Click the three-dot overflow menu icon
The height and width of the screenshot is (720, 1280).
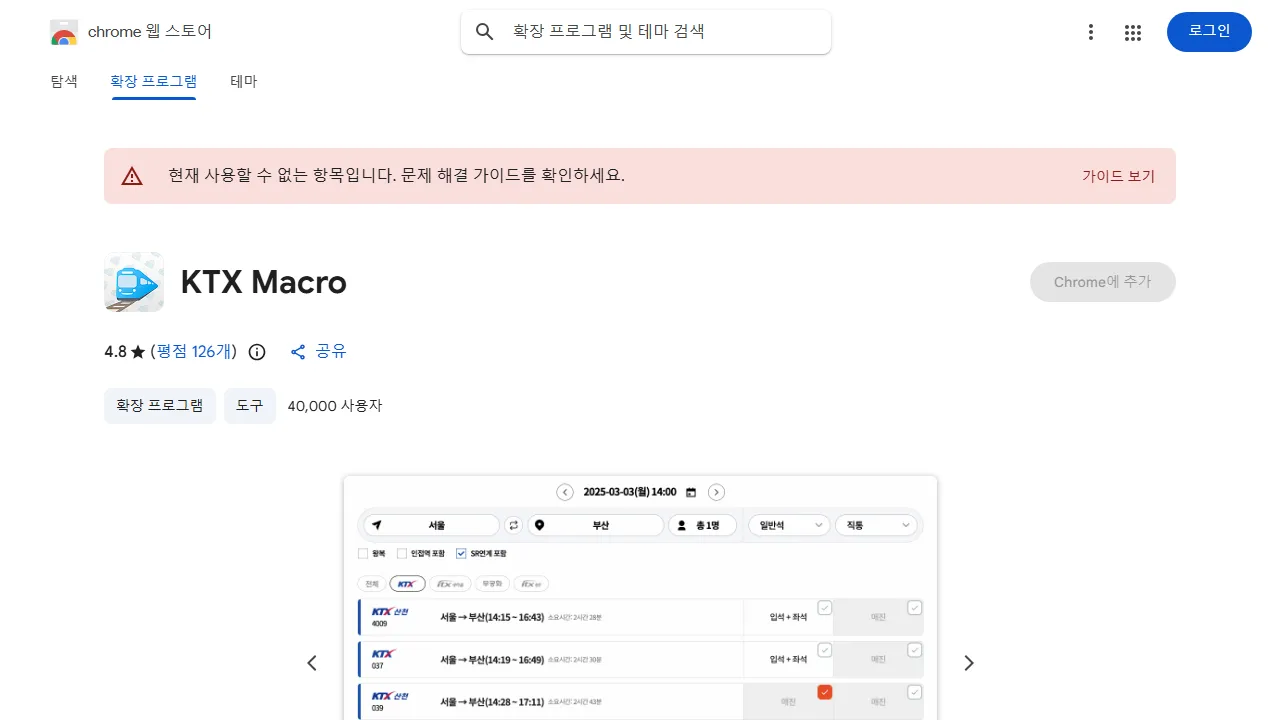1090,31
